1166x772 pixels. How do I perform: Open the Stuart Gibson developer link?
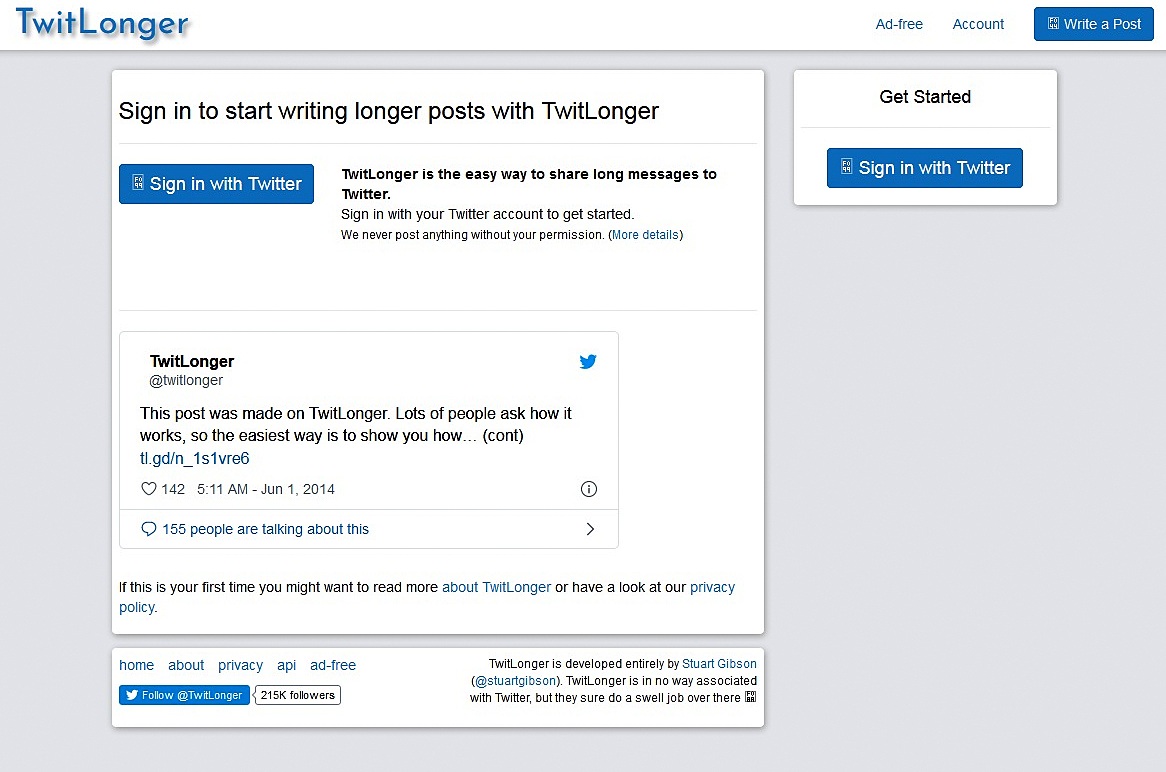(719, 663)
